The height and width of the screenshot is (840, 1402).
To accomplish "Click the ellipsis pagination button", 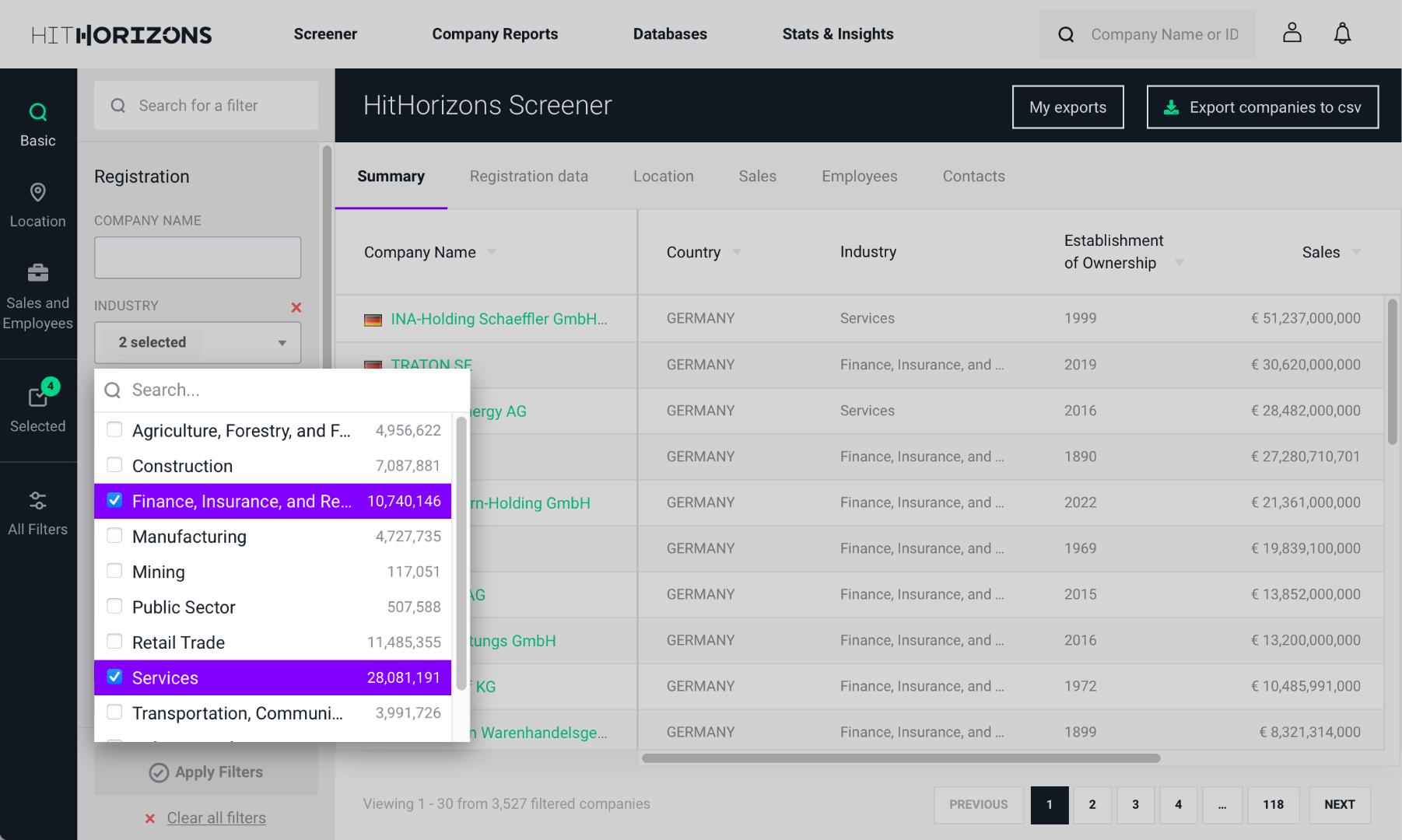I will [1222, 805].
